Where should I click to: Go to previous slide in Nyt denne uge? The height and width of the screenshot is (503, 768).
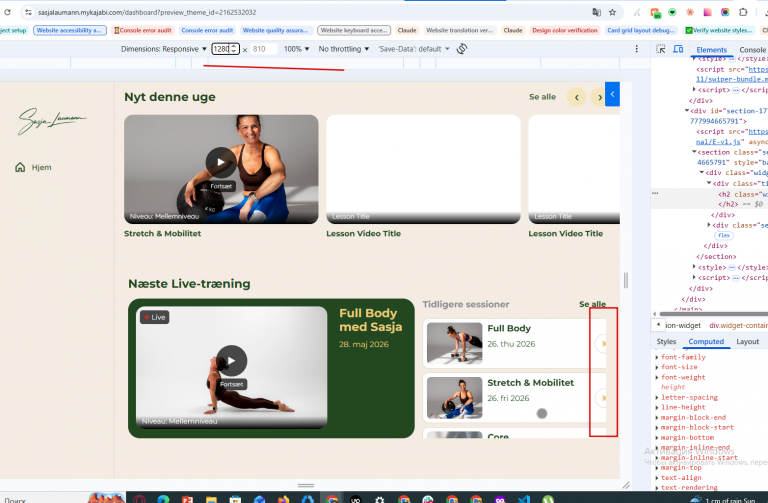(576, 97)
